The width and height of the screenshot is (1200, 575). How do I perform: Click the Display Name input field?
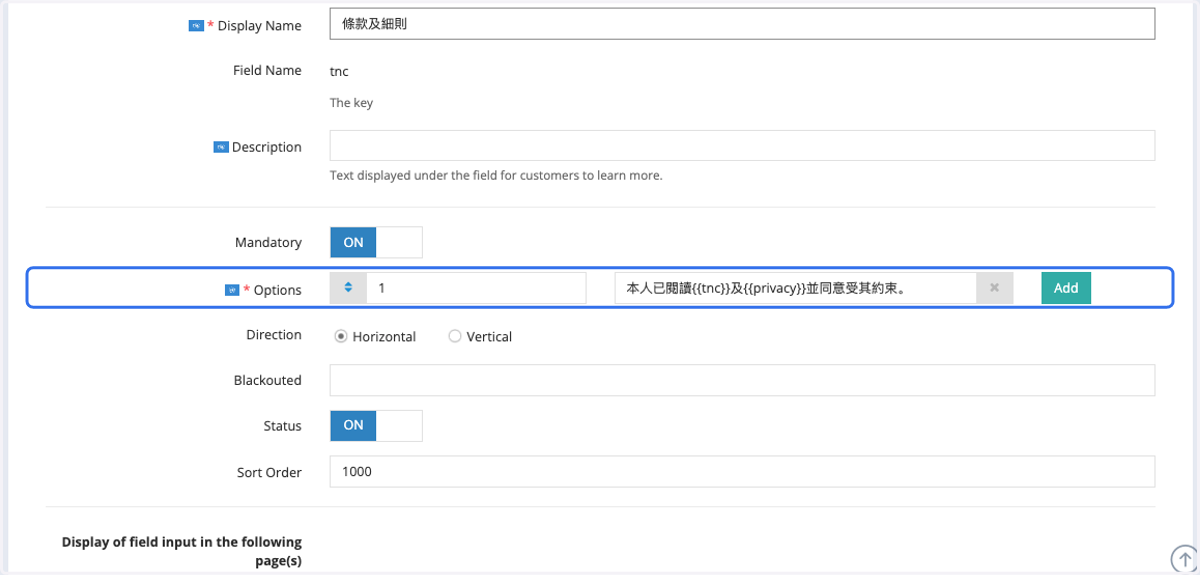[742, 24]
